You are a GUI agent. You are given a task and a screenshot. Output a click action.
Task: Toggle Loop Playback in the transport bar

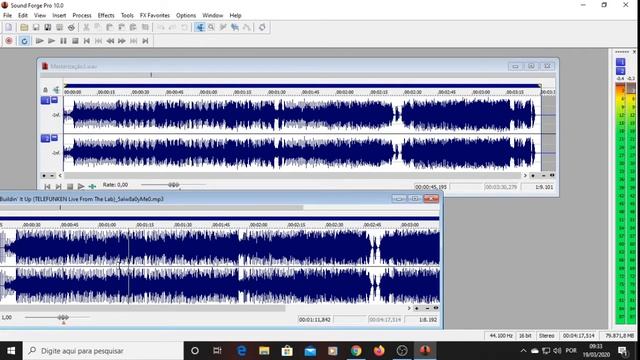(x=24, y=41)
